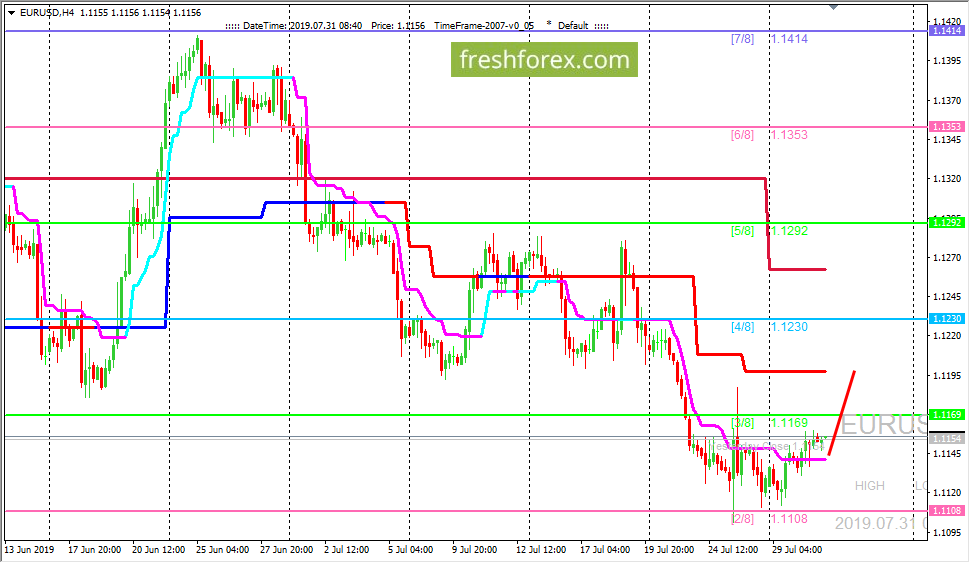This screenshot has height=563, width=970.
Task: Click the 25 Jun 04:00 time label
Action: [x=223, y=549]
